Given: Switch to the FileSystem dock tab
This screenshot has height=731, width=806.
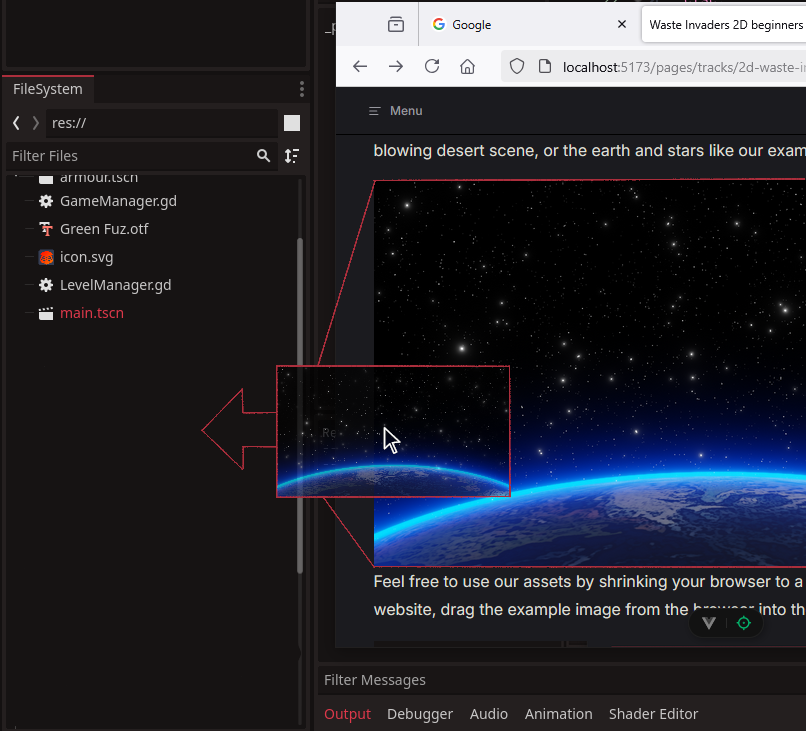Looking at the screenshot, I should coord(48,89).
